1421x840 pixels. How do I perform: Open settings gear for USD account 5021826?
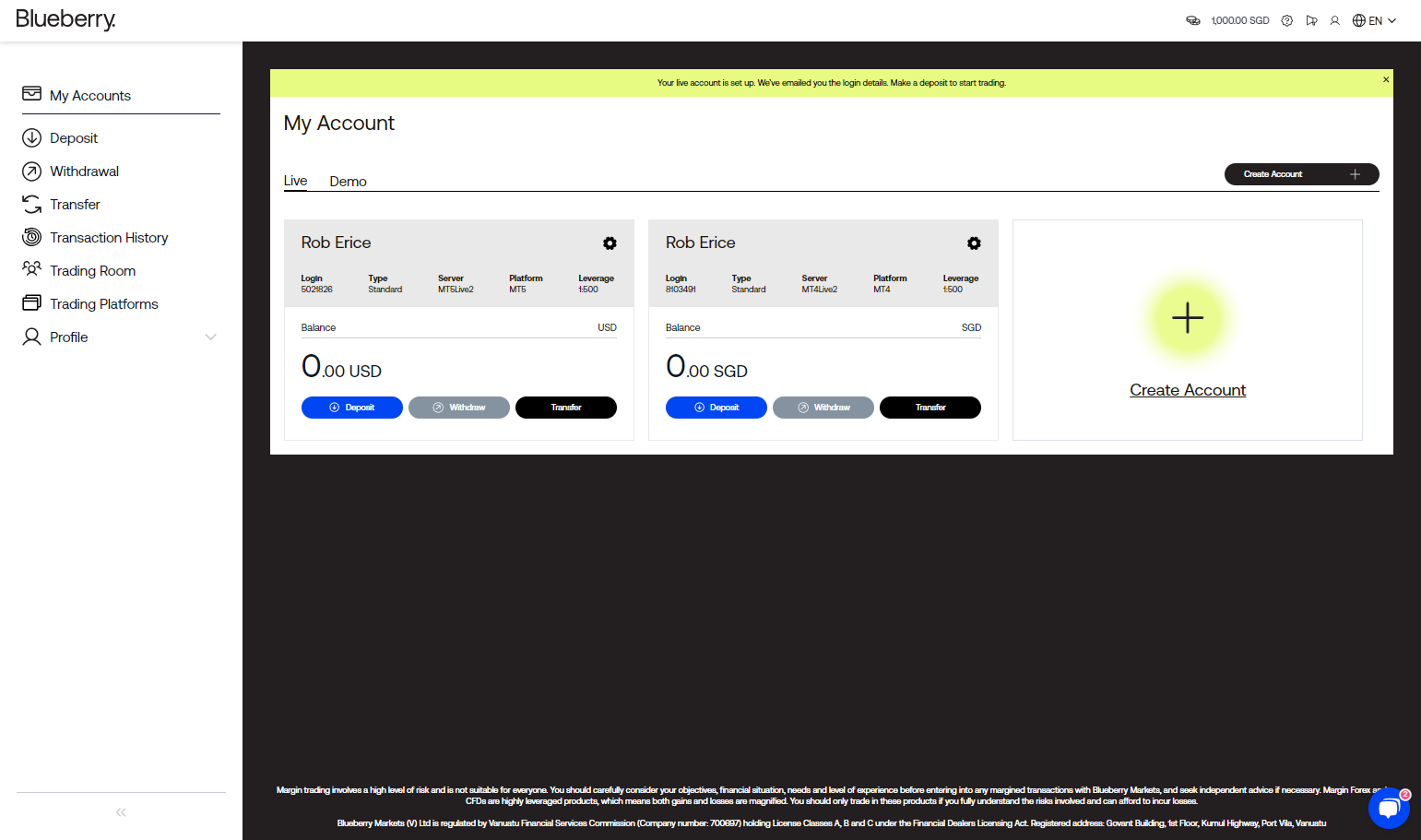click(610, 243)
